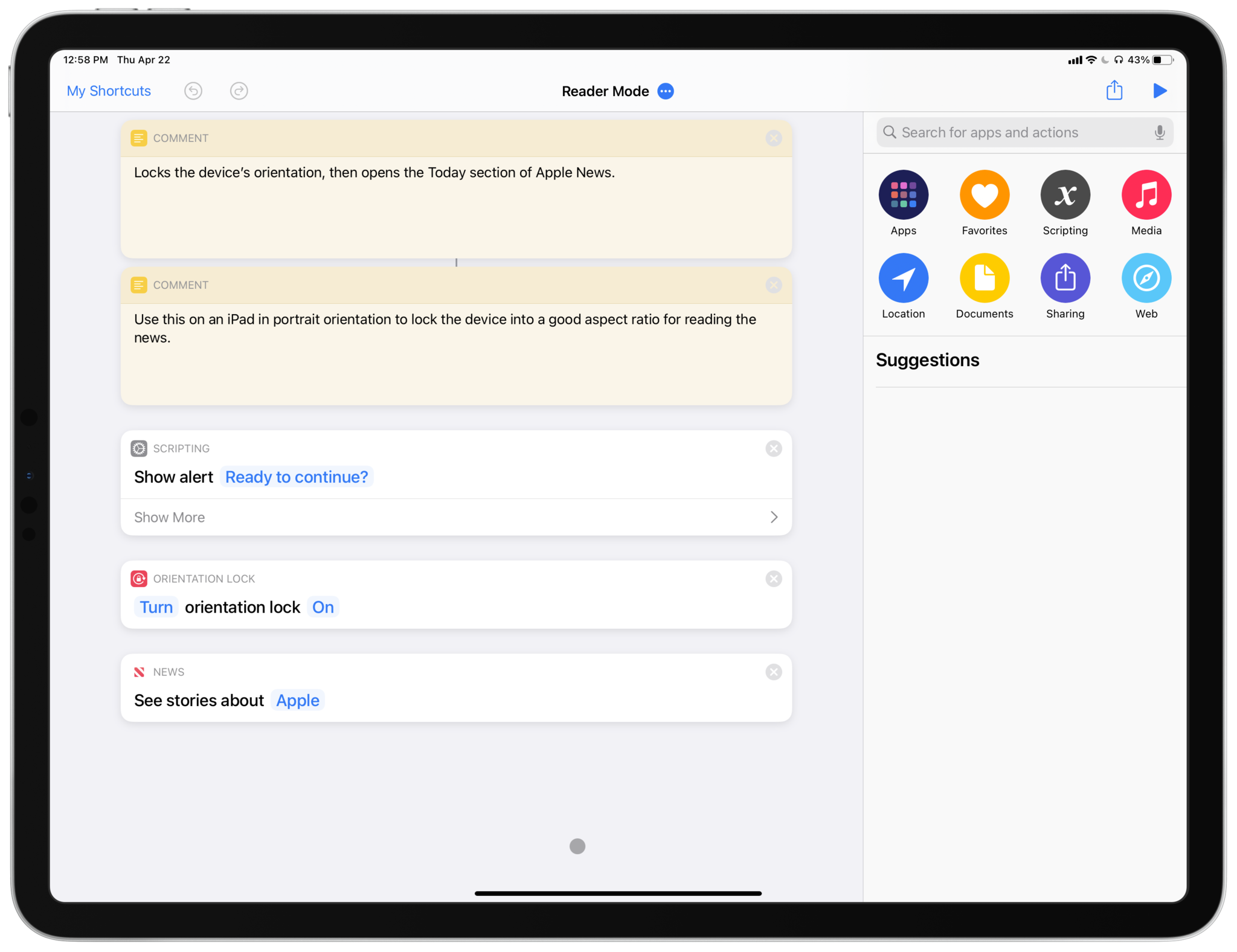Screen dimensions: 1237x952
Task: Run the Reader Mode shortcut
Action: [x=1159, y=91]
